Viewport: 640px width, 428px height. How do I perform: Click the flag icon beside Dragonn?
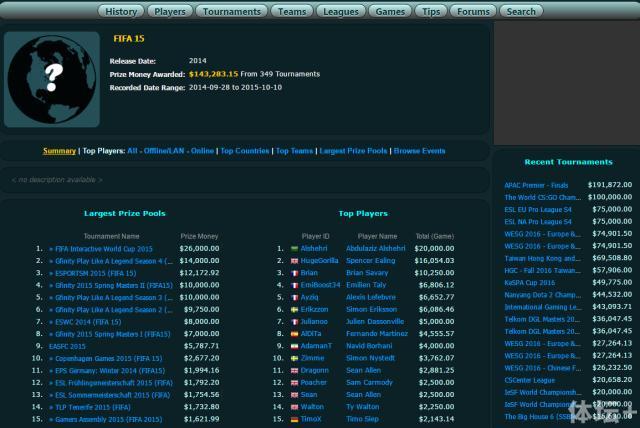294,370
